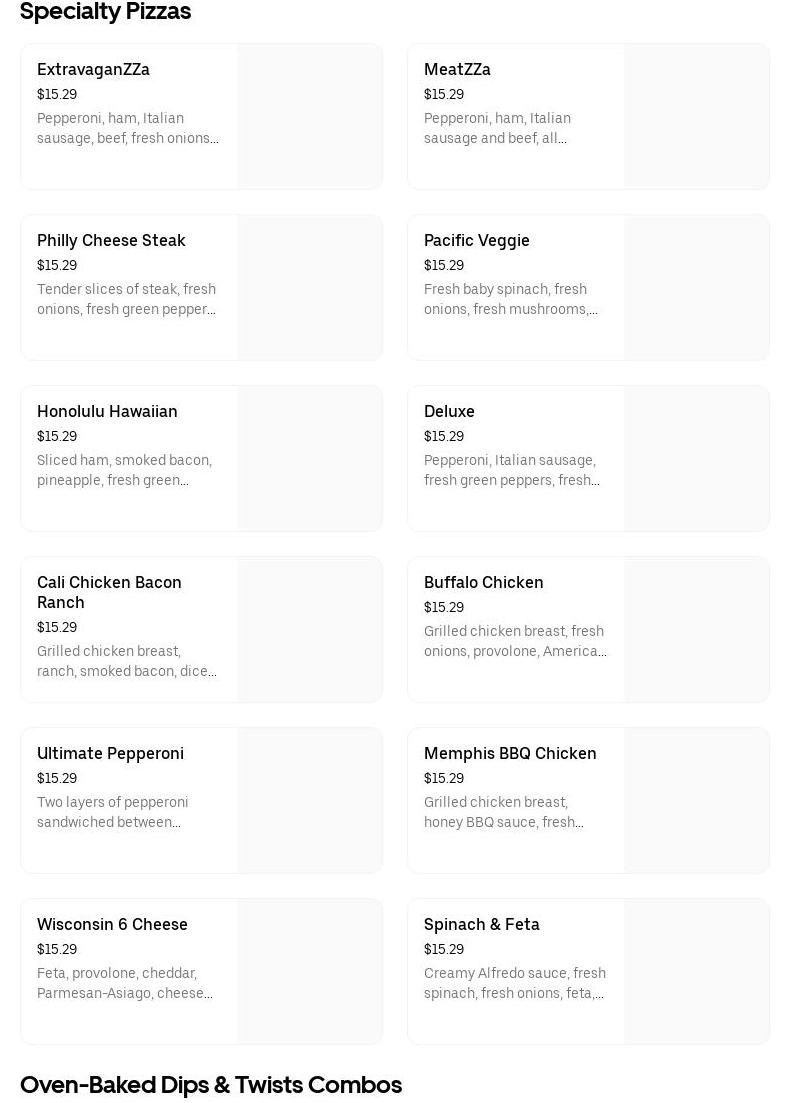The image size is (804, 1103).
Task: Open Cali Chicken Bacon Ranch pizza
Action: pos(109,592)
